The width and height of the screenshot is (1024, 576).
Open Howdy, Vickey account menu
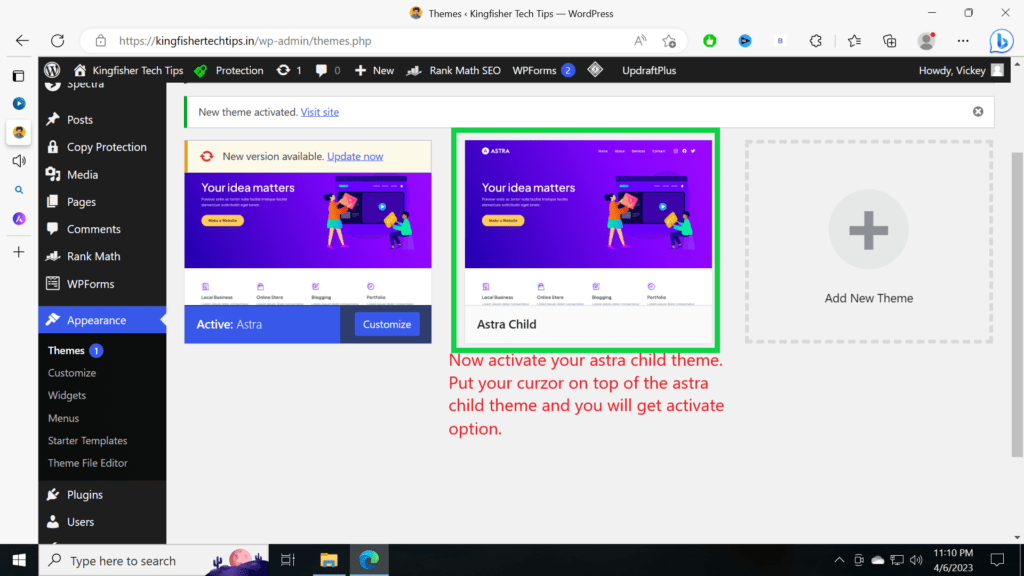tap(961, 70)
